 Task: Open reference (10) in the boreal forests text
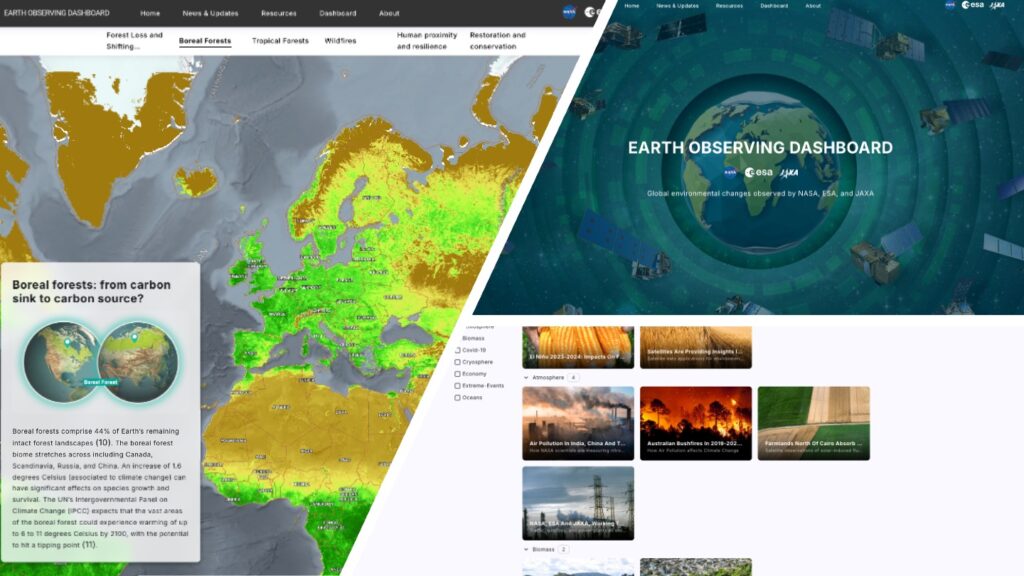103,443
